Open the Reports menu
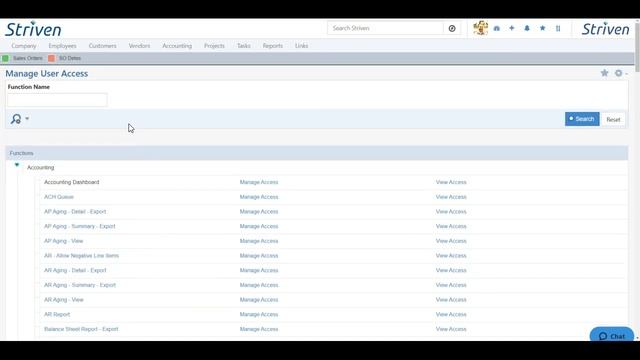 click(x=273, y=46)
